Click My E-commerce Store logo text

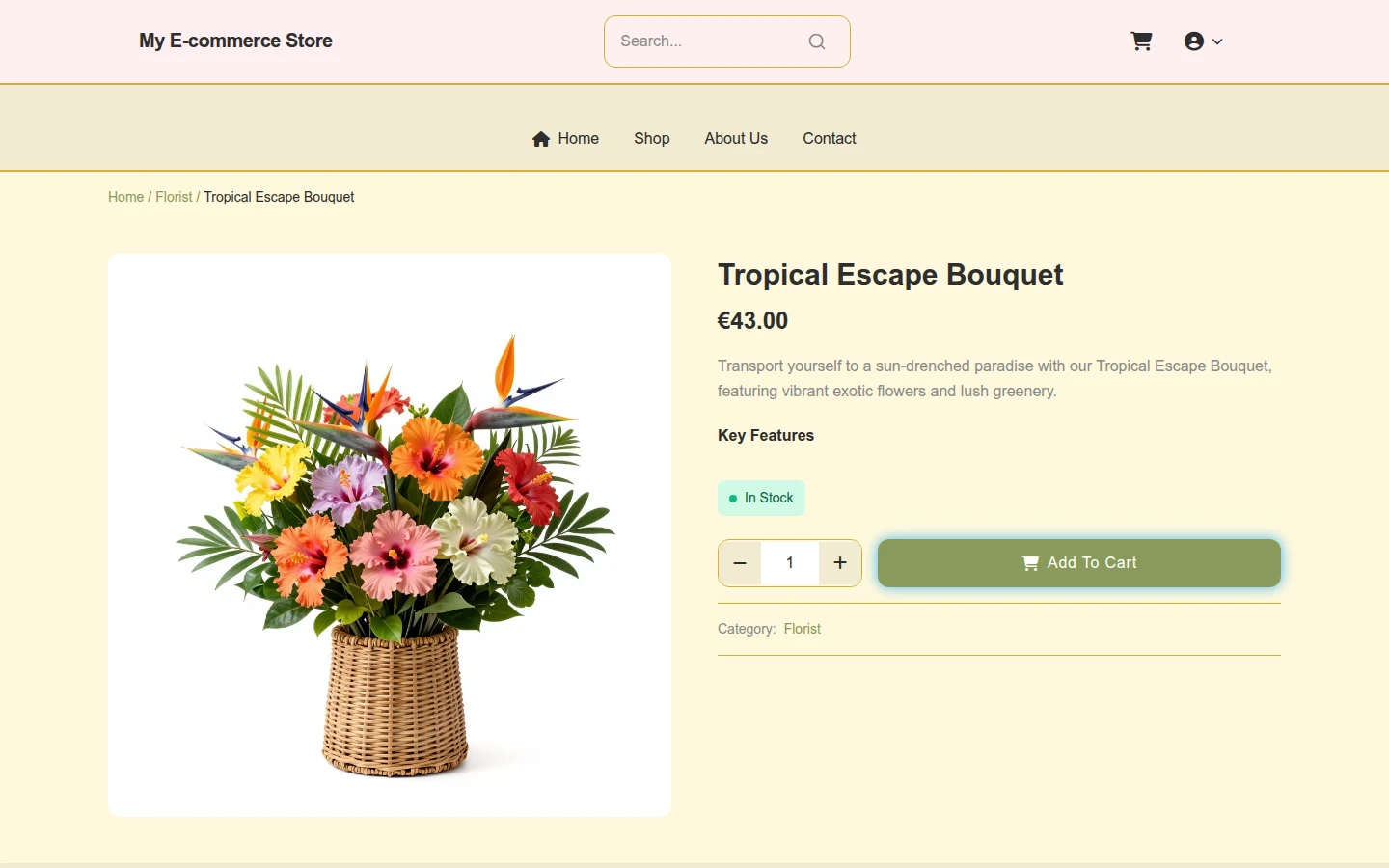coord(235,41)
